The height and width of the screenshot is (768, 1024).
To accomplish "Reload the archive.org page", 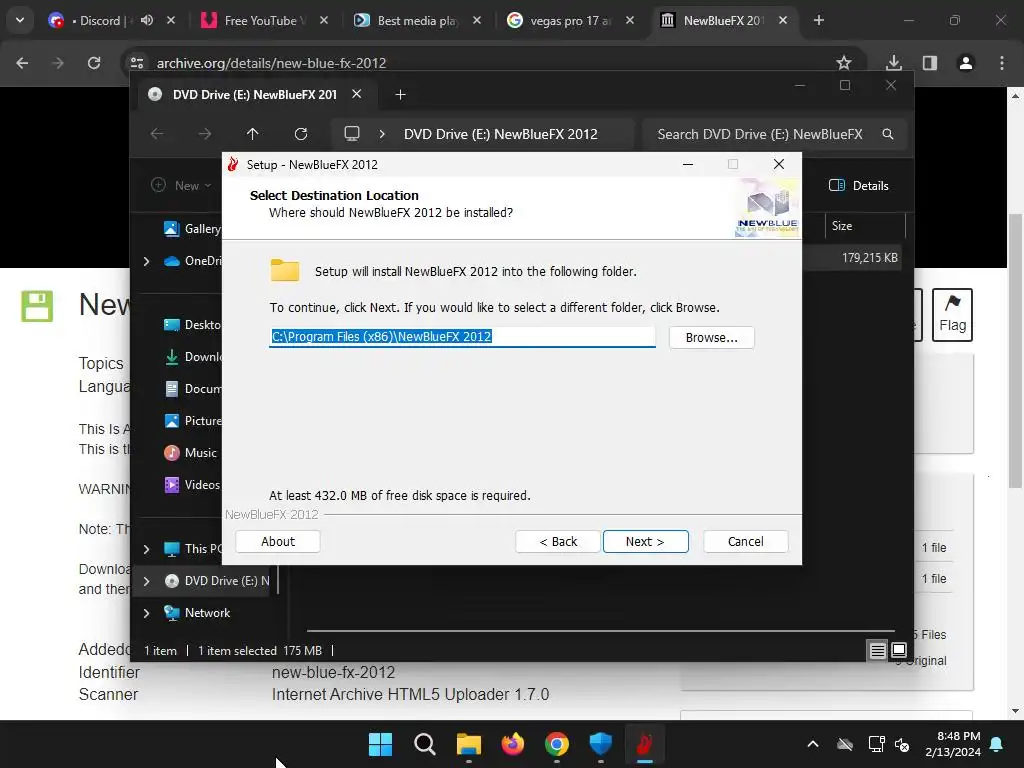I will [x=94, y=63].
